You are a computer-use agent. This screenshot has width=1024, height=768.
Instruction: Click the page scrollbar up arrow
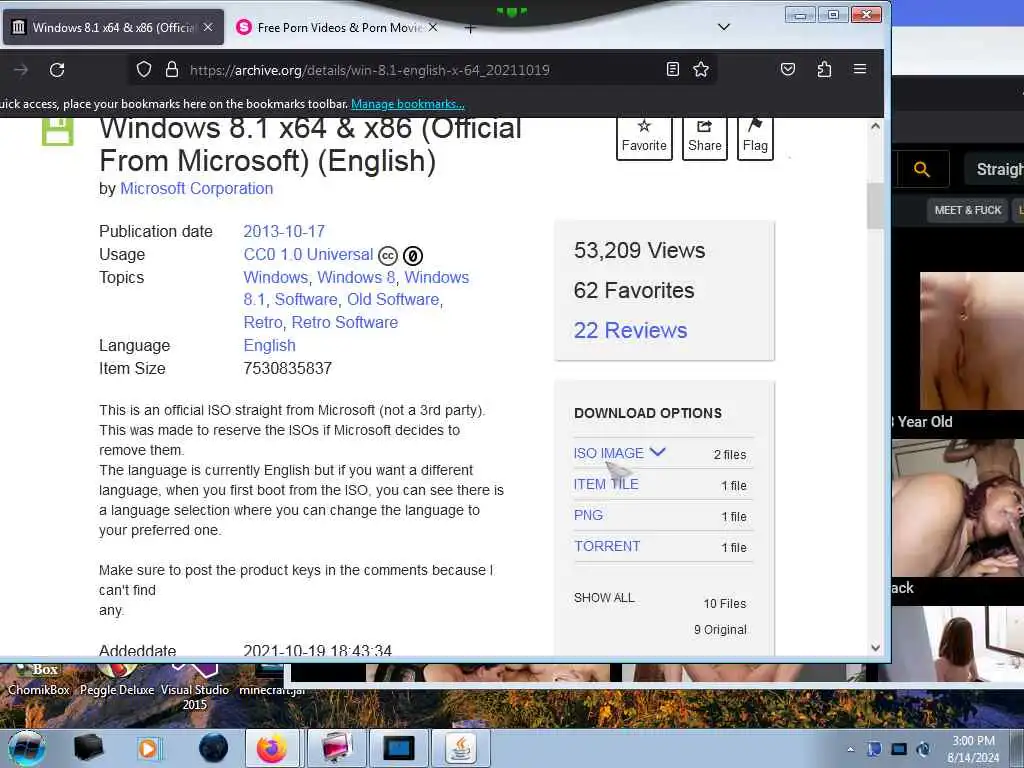pyautogui.click(x=875, y=126)
